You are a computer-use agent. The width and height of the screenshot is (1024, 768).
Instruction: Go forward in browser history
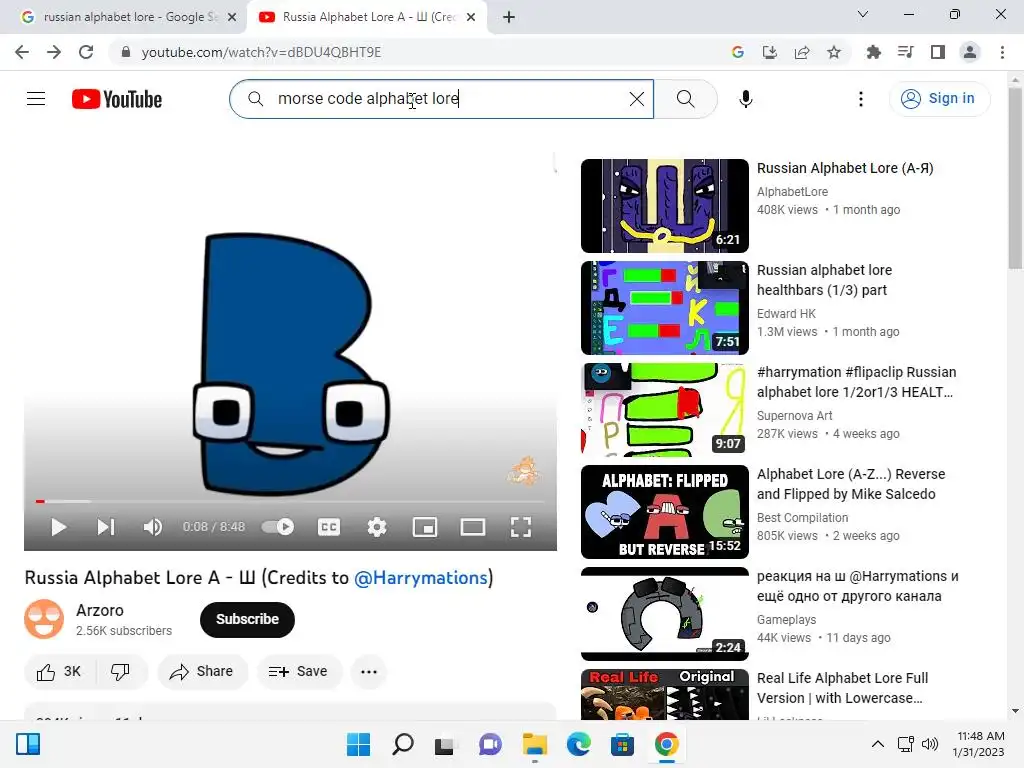54,52
